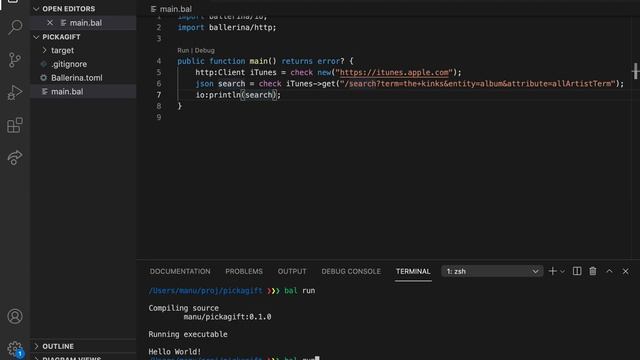
Task: Click the 'public function main()' signature
Action: tap(227, 61)
